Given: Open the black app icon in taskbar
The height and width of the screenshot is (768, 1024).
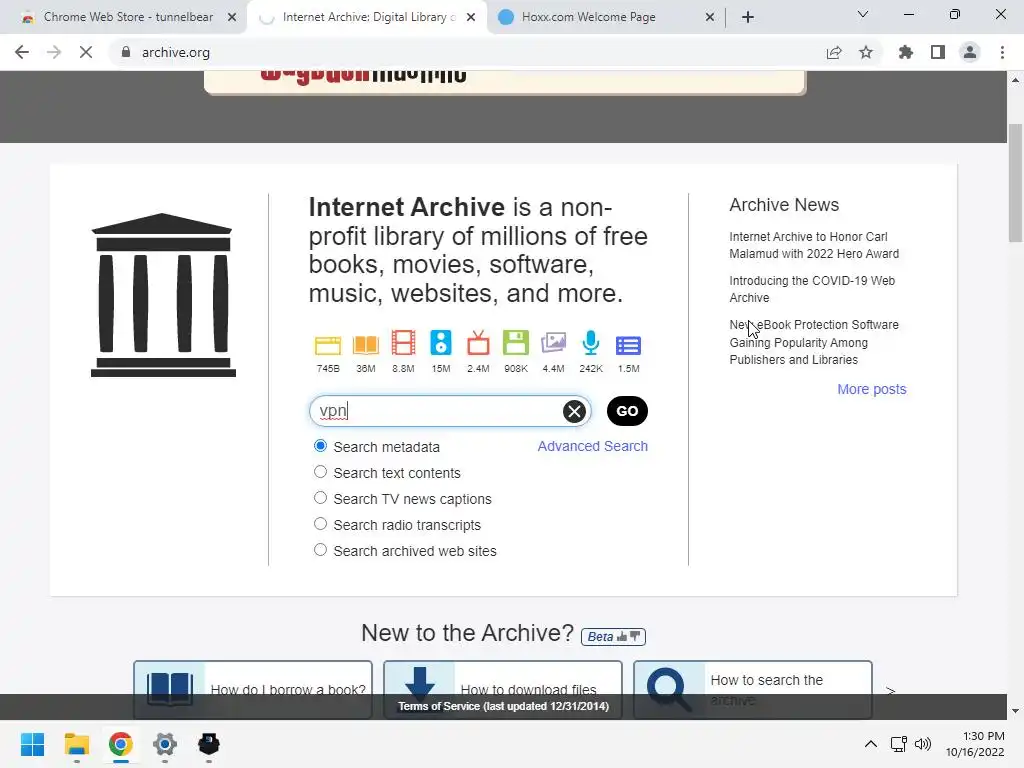Looking at the screenshot, I should coord(208,744).
